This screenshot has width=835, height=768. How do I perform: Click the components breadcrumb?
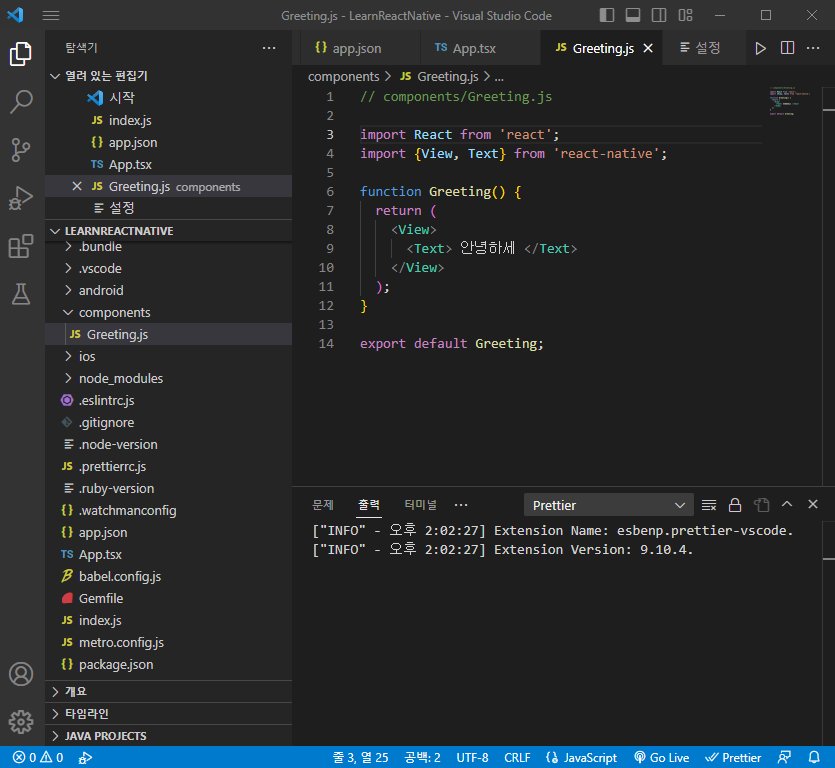tap(343, 77)
